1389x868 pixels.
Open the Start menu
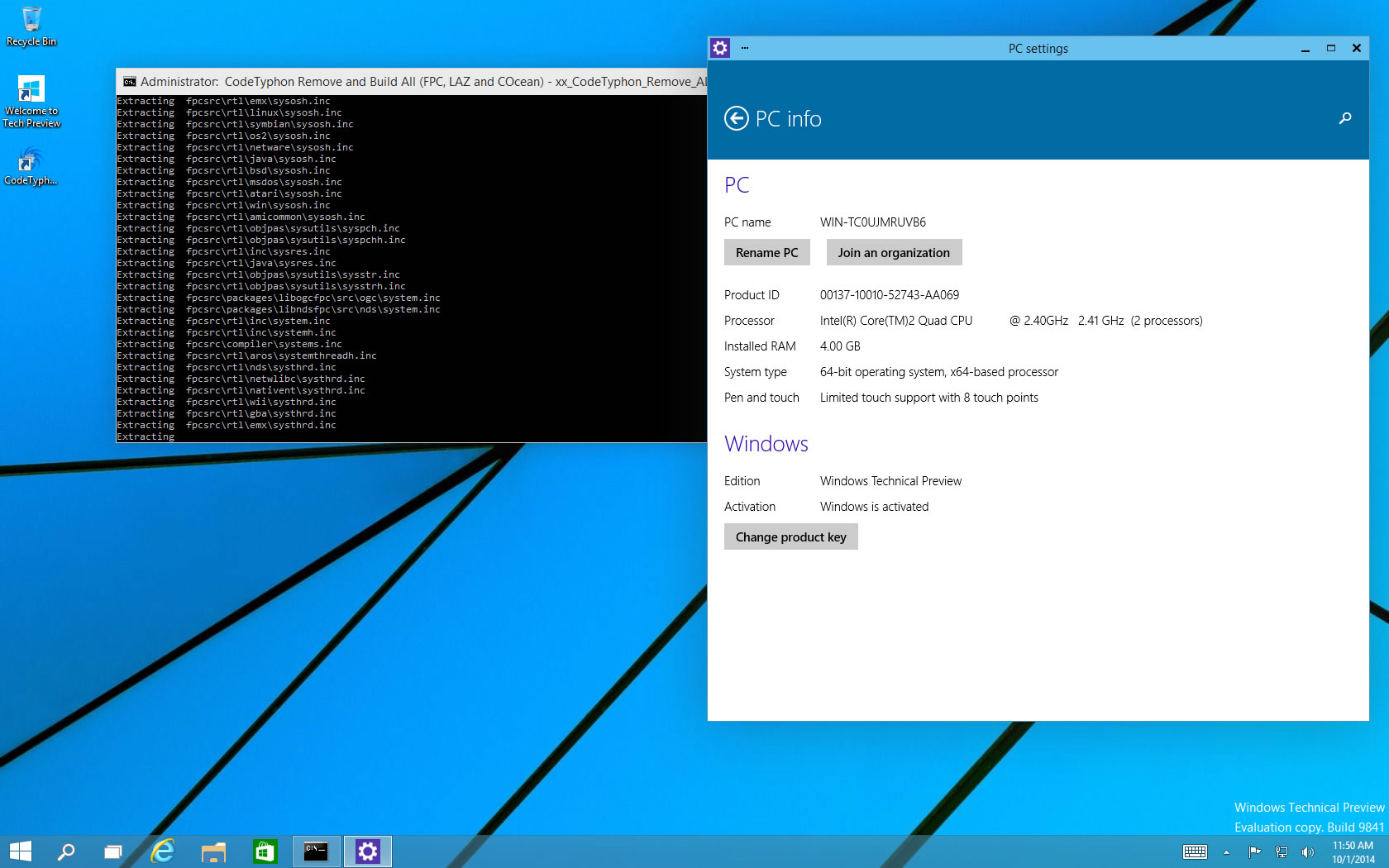(21, 851)
